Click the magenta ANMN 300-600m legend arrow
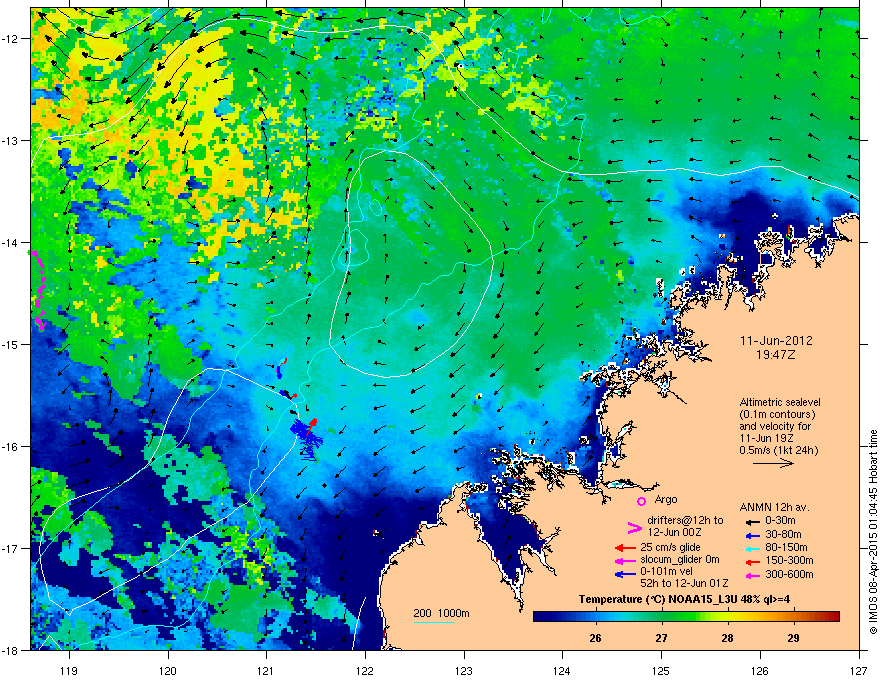Screen dimensions: 880x680 pos(753,575)
